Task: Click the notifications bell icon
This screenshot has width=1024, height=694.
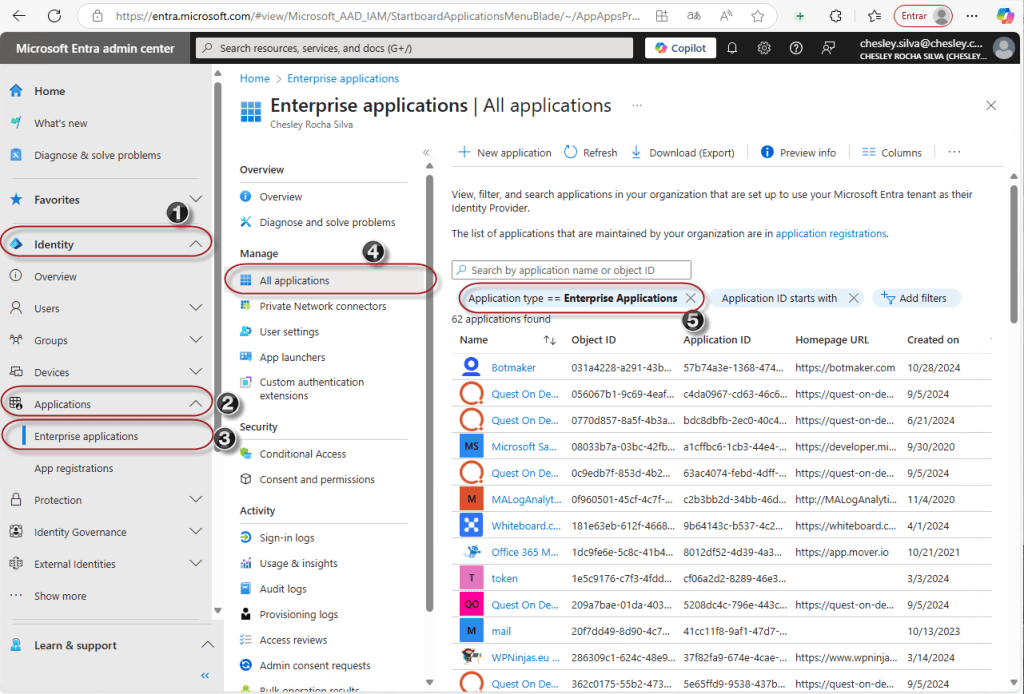Action: point(732,48)
